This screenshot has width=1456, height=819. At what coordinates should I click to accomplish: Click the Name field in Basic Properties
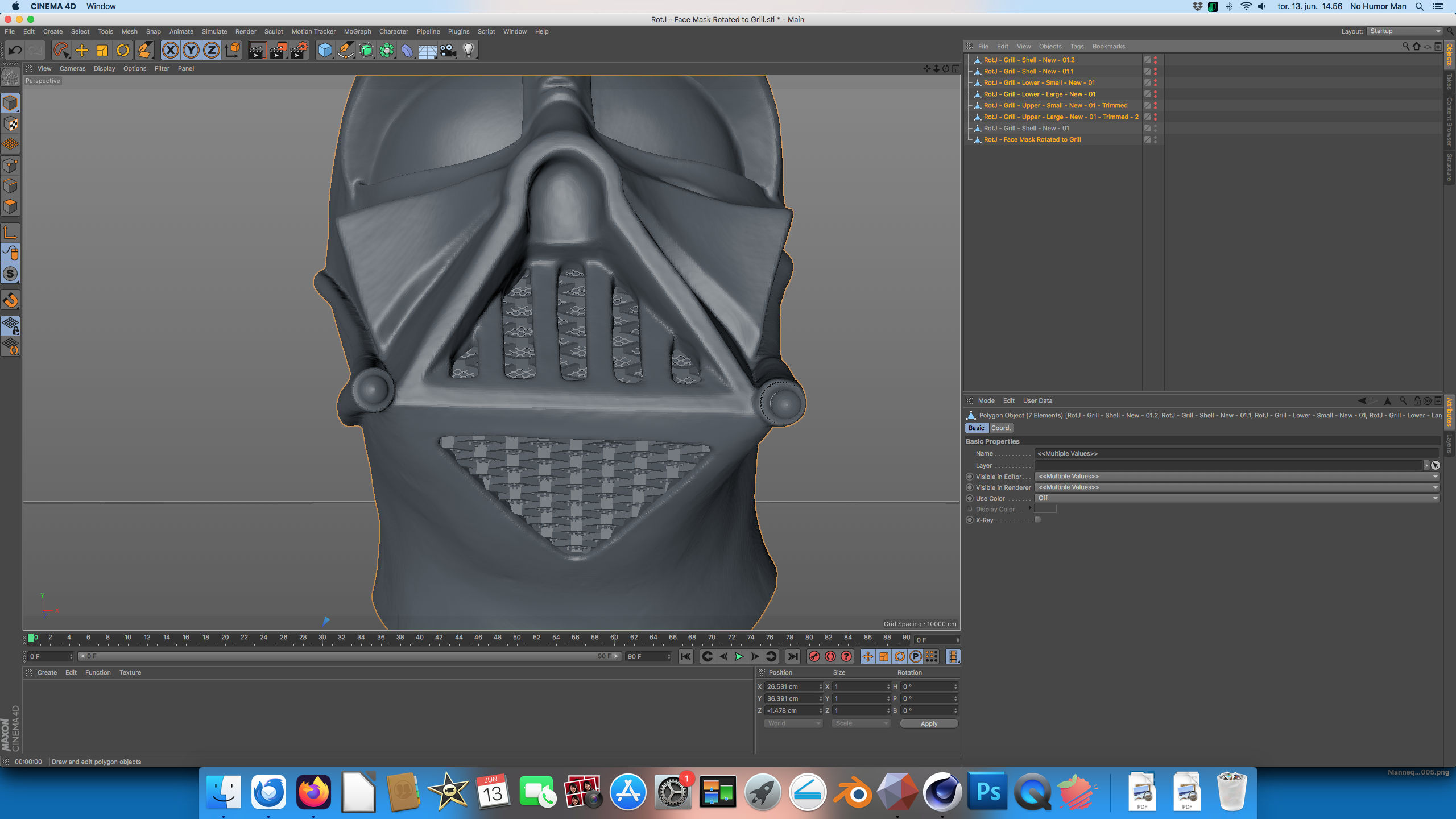[1237, 453]
